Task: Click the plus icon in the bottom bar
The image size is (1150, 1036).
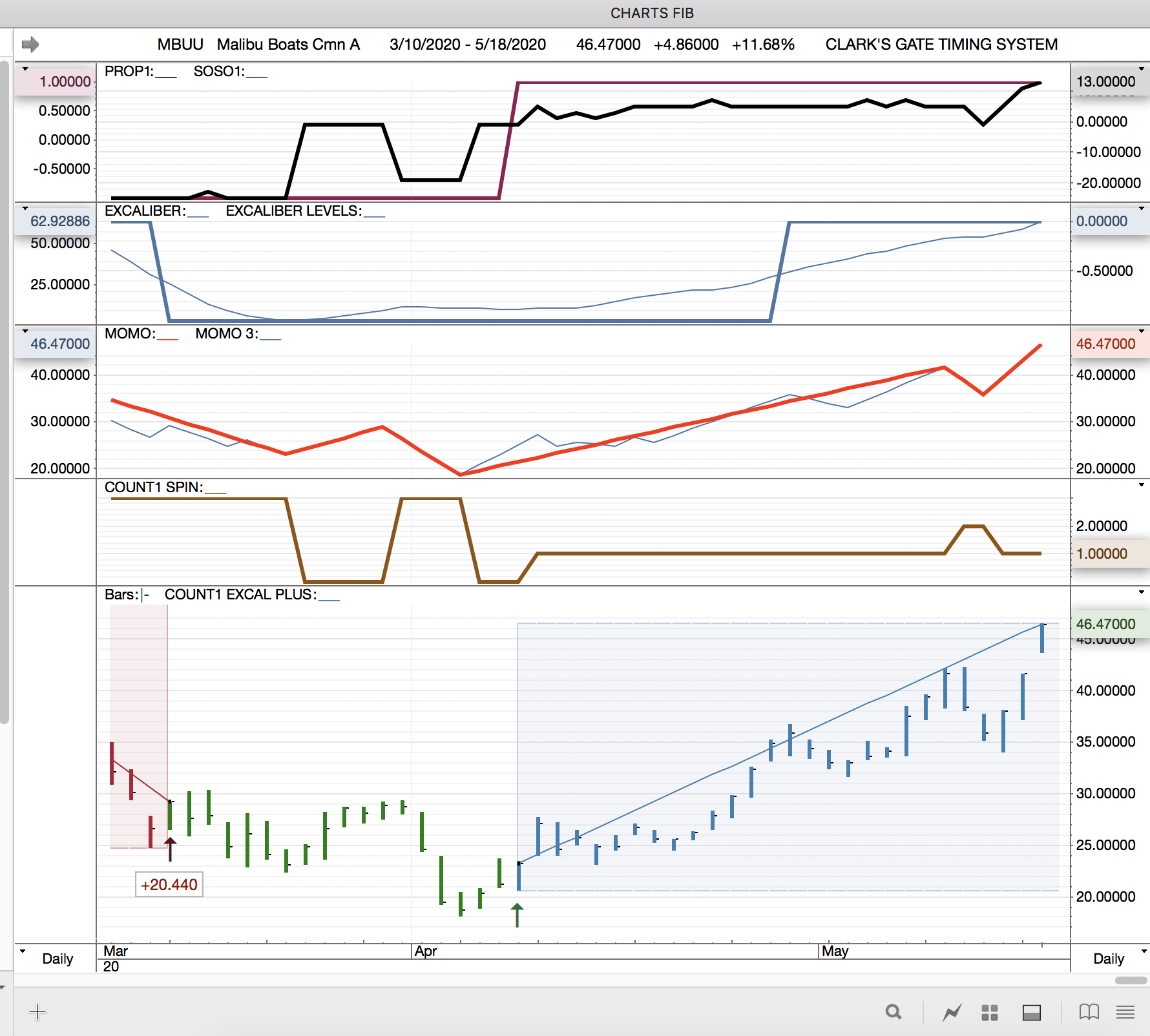Action: 37,1011
